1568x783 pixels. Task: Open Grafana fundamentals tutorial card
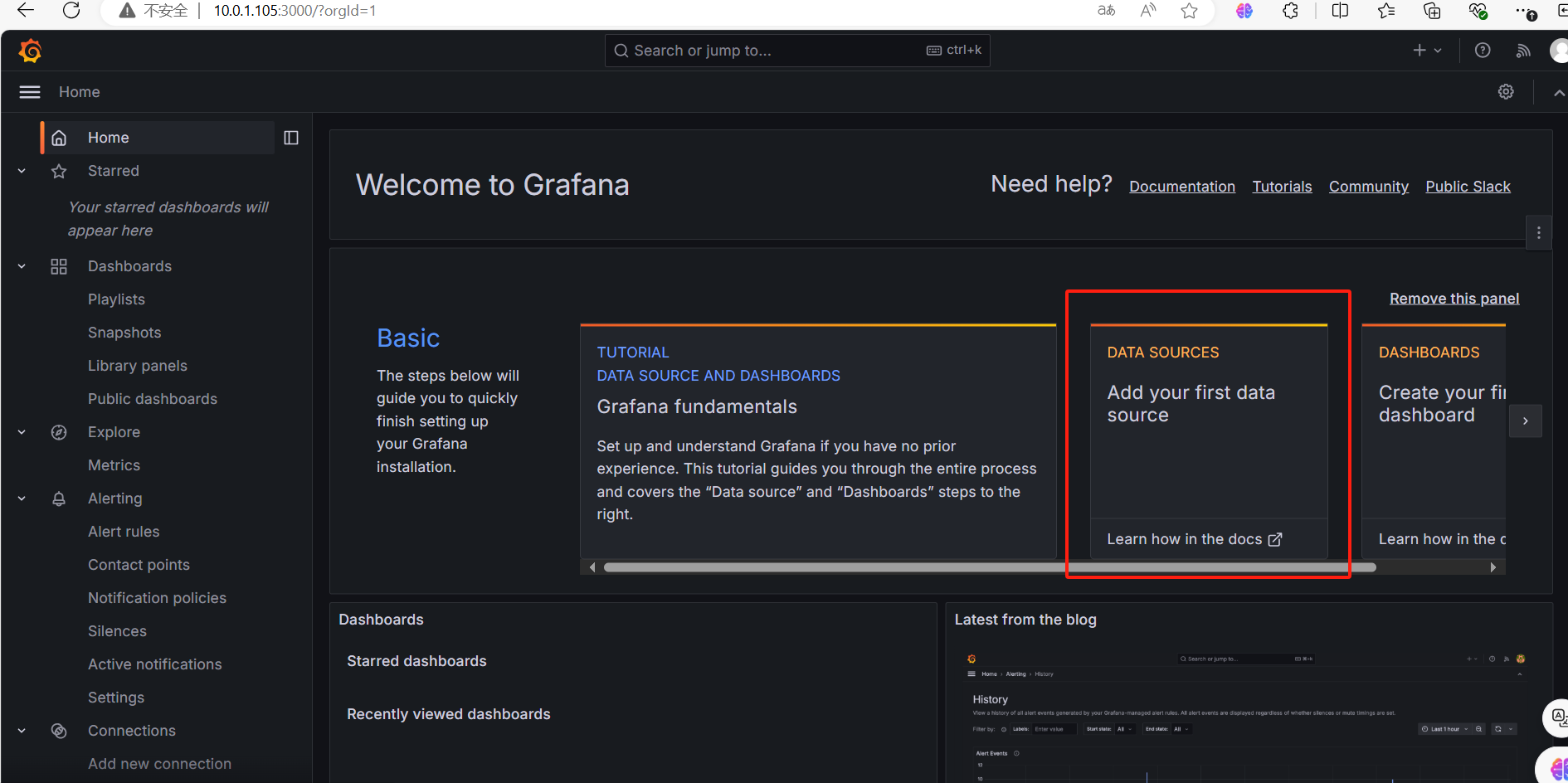pyautogui.click(x=817, y=440)
